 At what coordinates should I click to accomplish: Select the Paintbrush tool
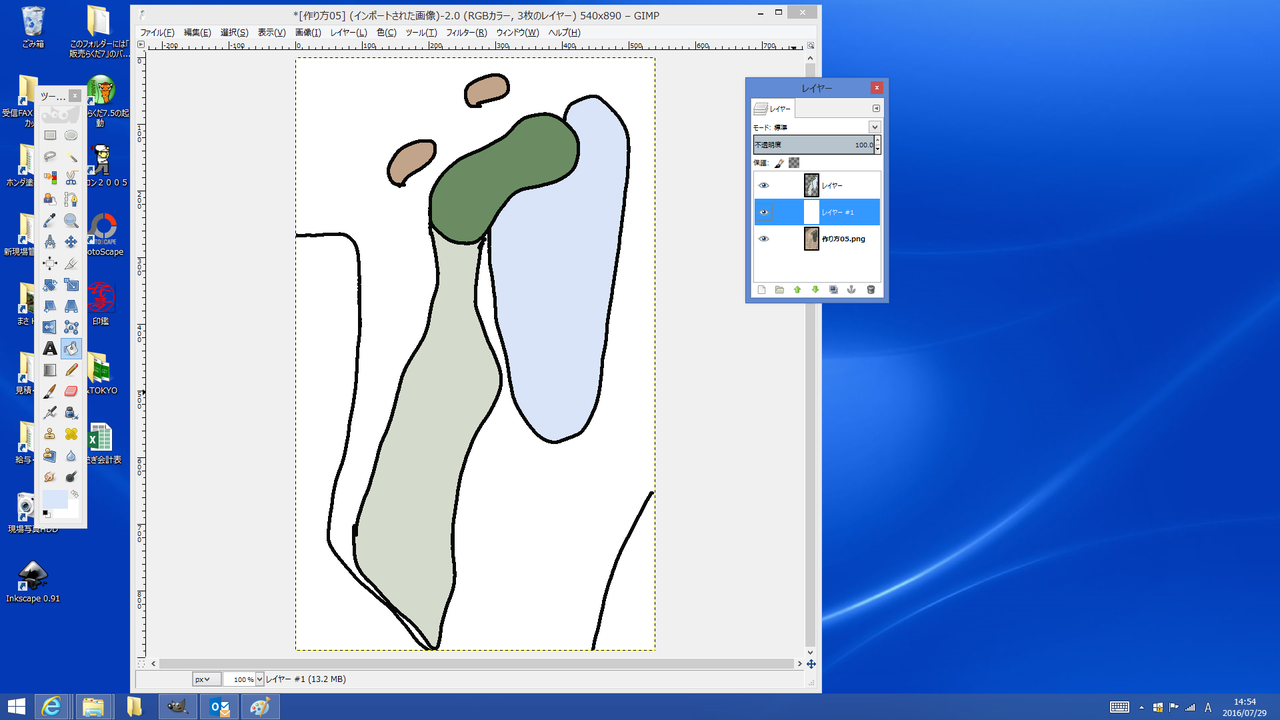[x=50, y=391]
